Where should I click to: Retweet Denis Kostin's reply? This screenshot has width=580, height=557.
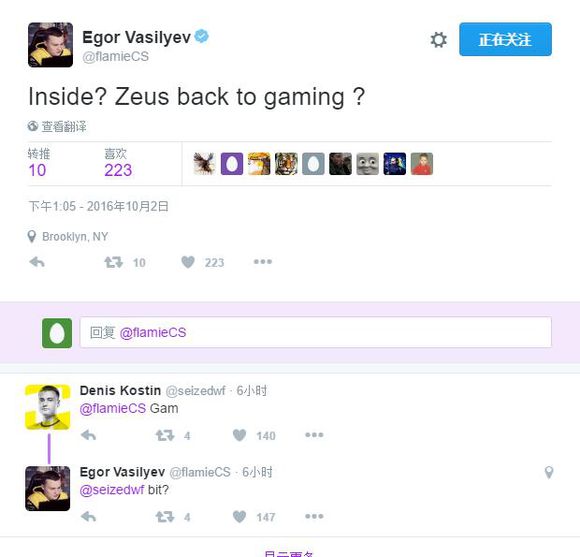point(165,435)
